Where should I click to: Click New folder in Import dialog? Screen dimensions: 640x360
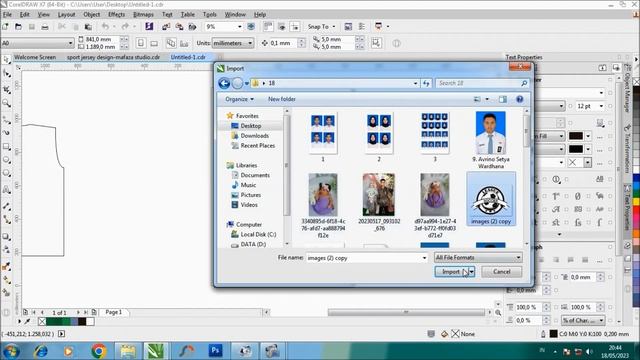pyautogui.click(x=282, y=99)
